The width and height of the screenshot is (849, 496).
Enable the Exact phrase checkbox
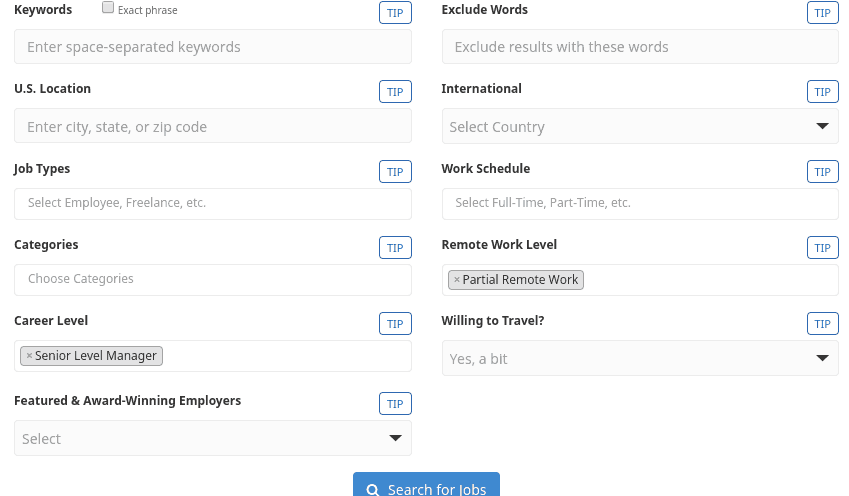[x=108, y=8]
